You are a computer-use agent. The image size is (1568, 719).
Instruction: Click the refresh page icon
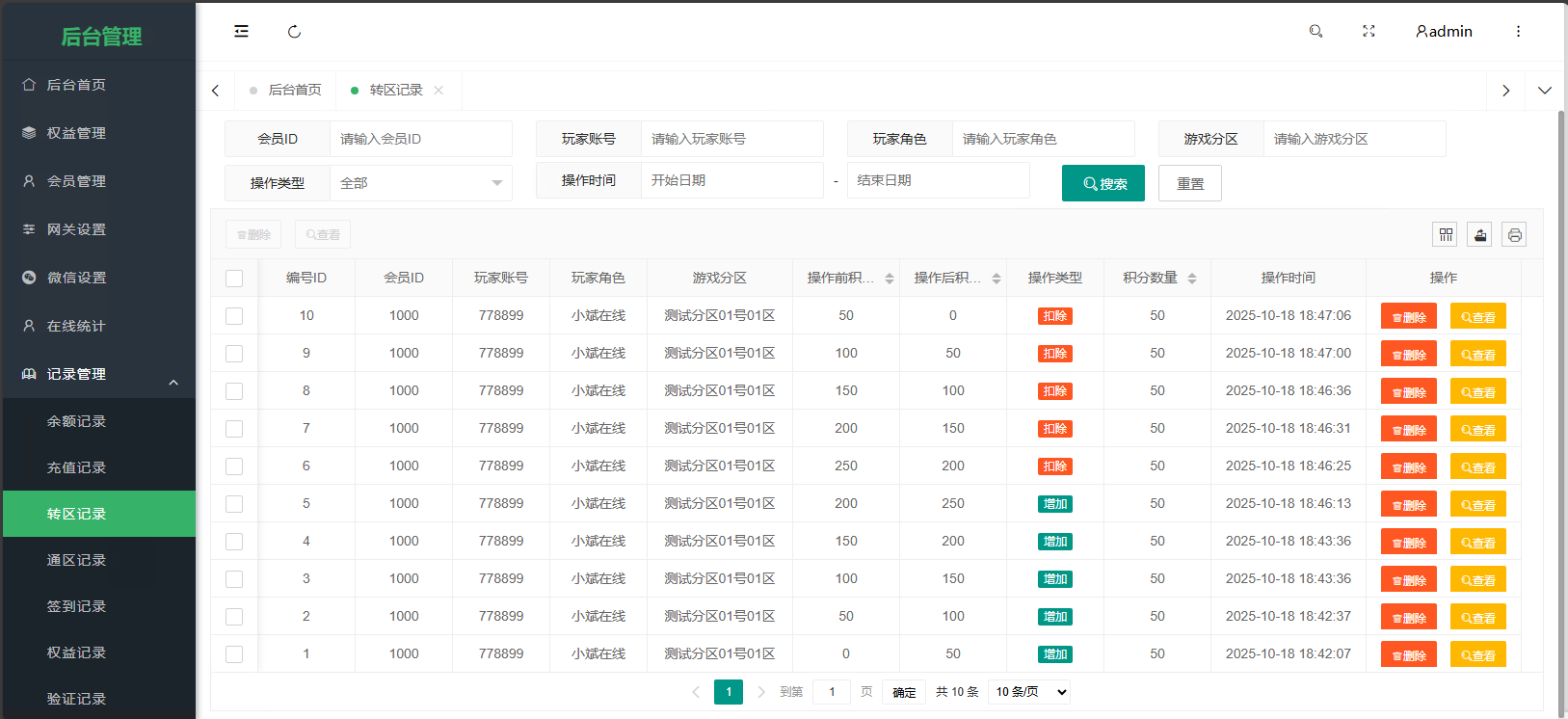coord(294,32)
